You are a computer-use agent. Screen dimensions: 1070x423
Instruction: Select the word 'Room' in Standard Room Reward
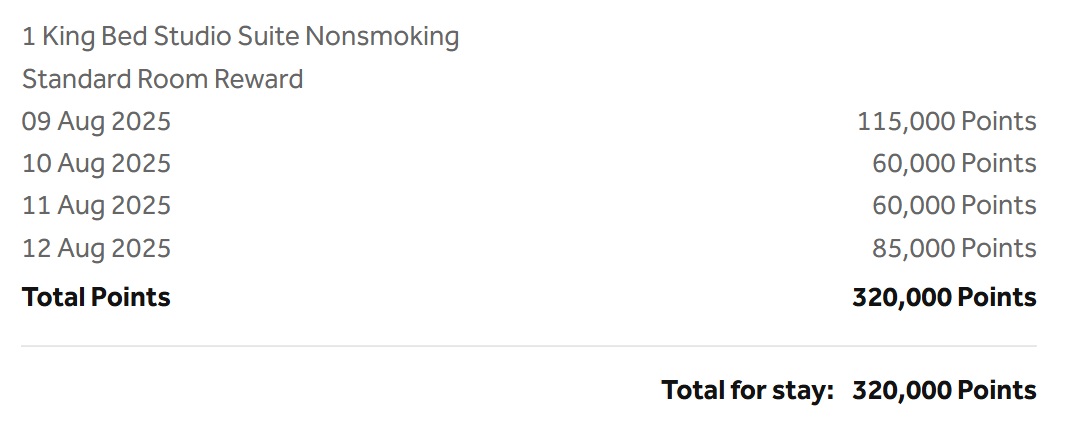coord(173,79)
